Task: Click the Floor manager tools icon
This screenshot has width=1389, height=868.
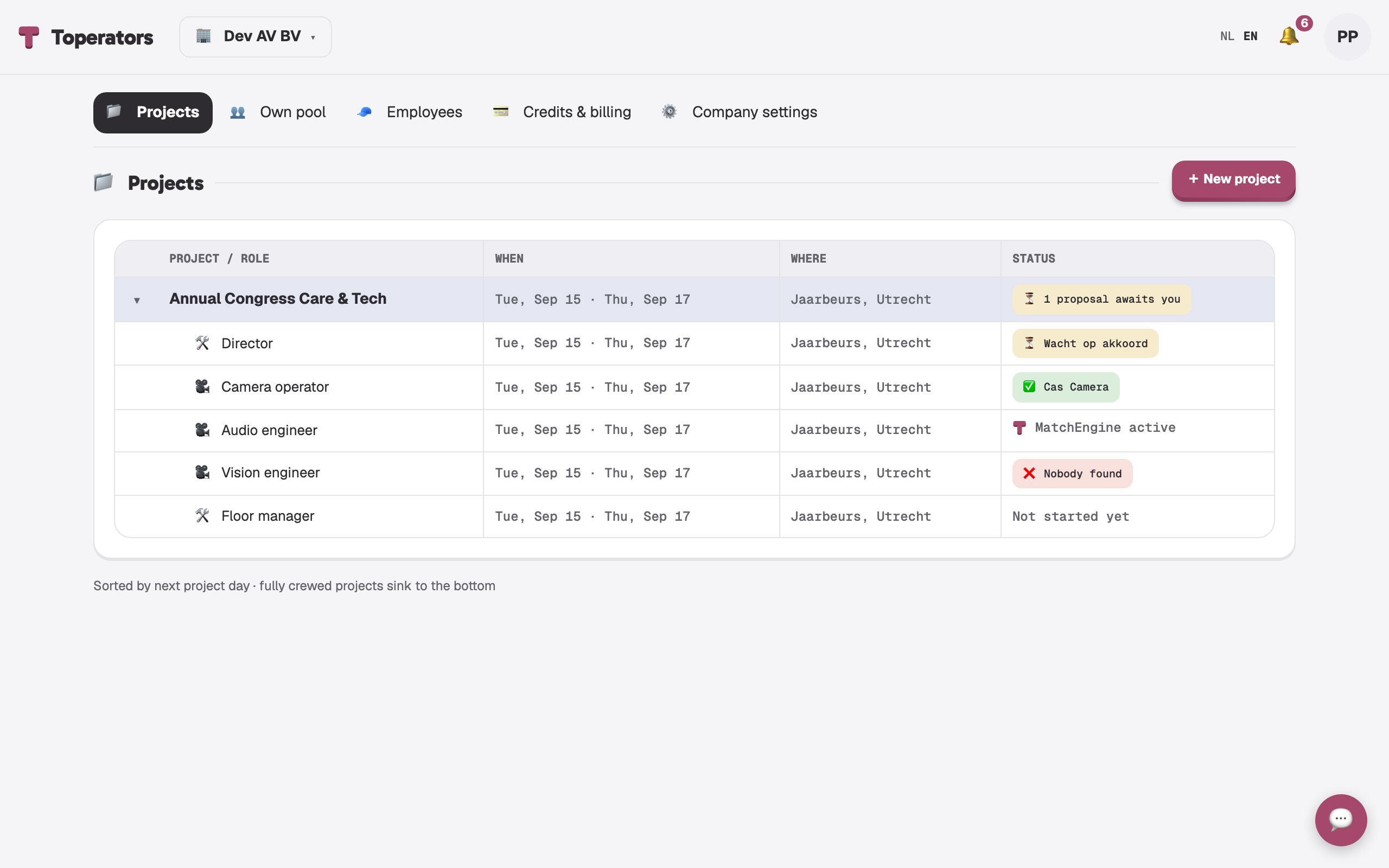Action: 202,515
